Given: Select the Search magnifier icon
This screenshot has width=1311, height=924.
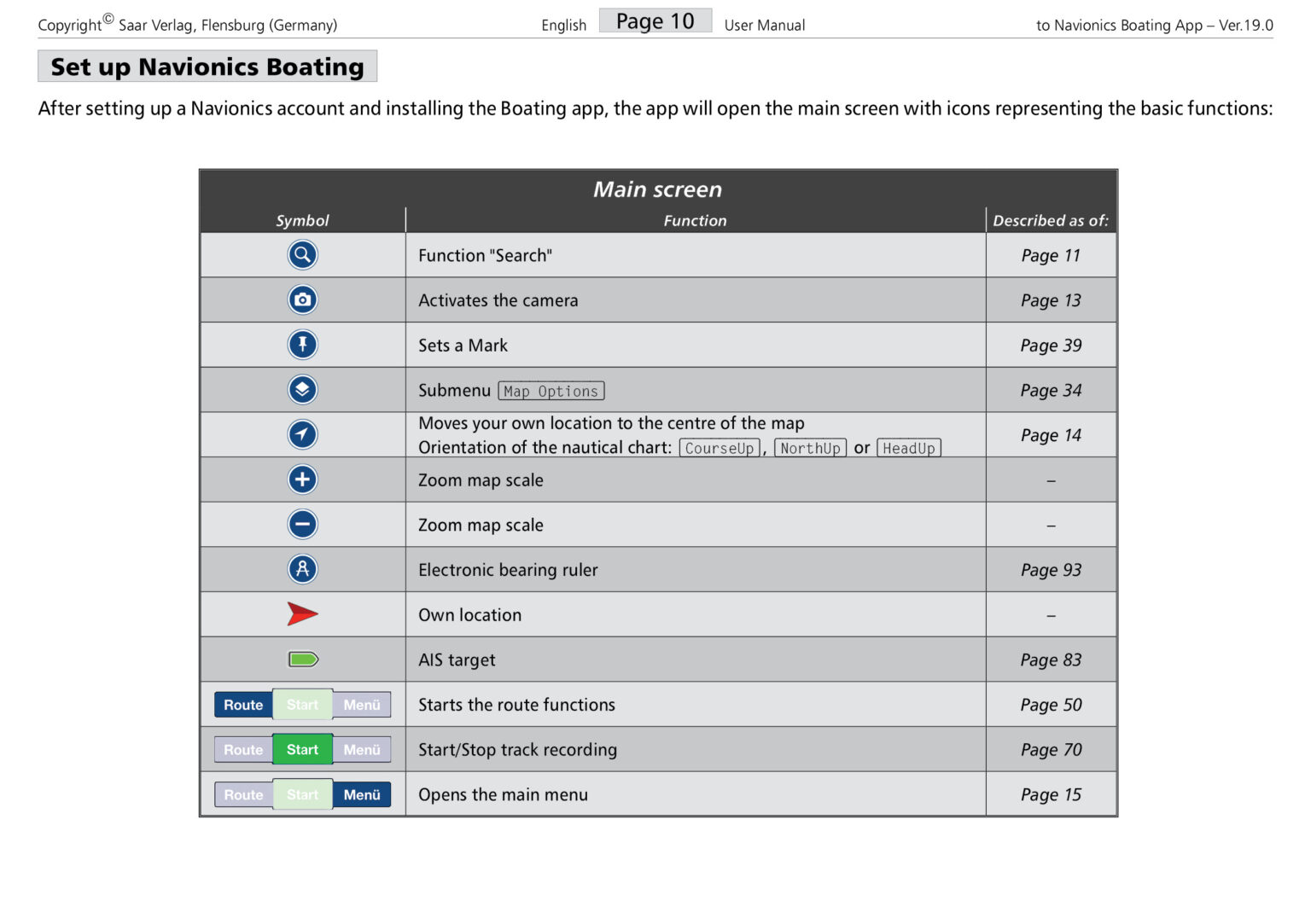Looking at the screenshot, I should point(302,255).
